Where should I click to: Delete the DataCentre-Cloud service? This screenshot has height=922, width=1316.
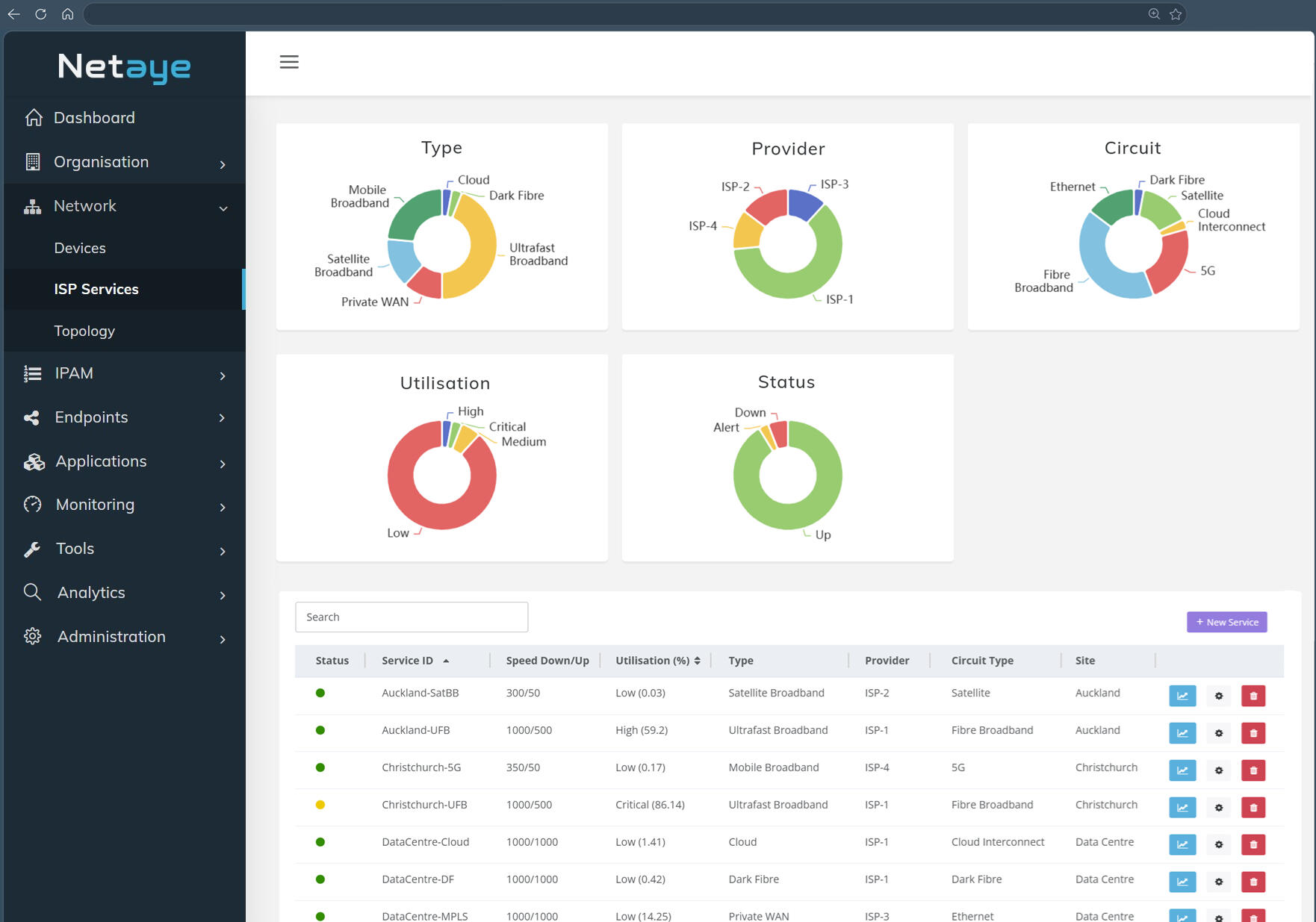(1253, 845)
